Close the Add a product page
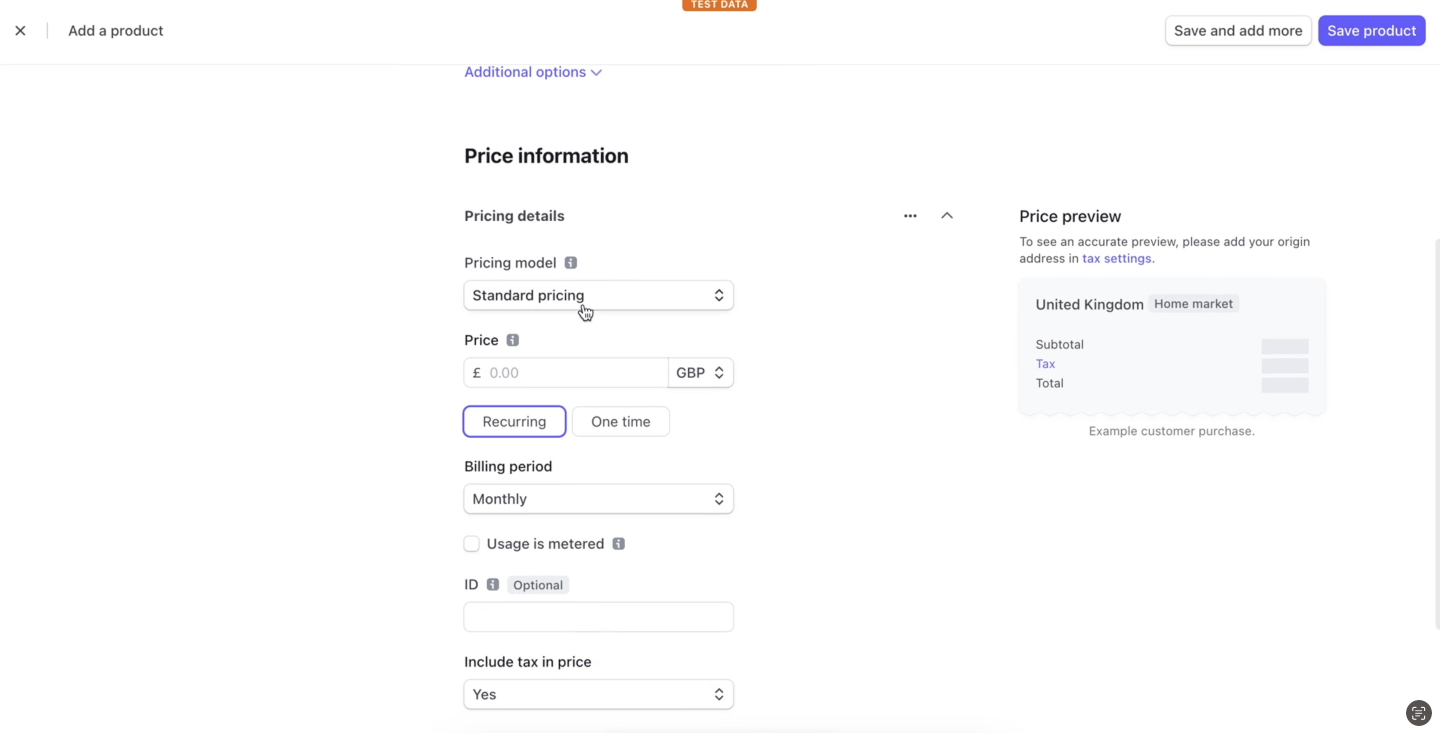 (20, 30)
